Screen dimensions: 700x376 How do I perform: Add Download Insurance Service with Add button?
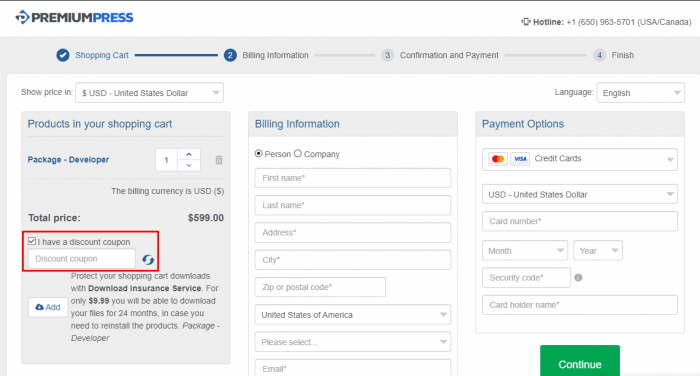click(x=48, y=307)
